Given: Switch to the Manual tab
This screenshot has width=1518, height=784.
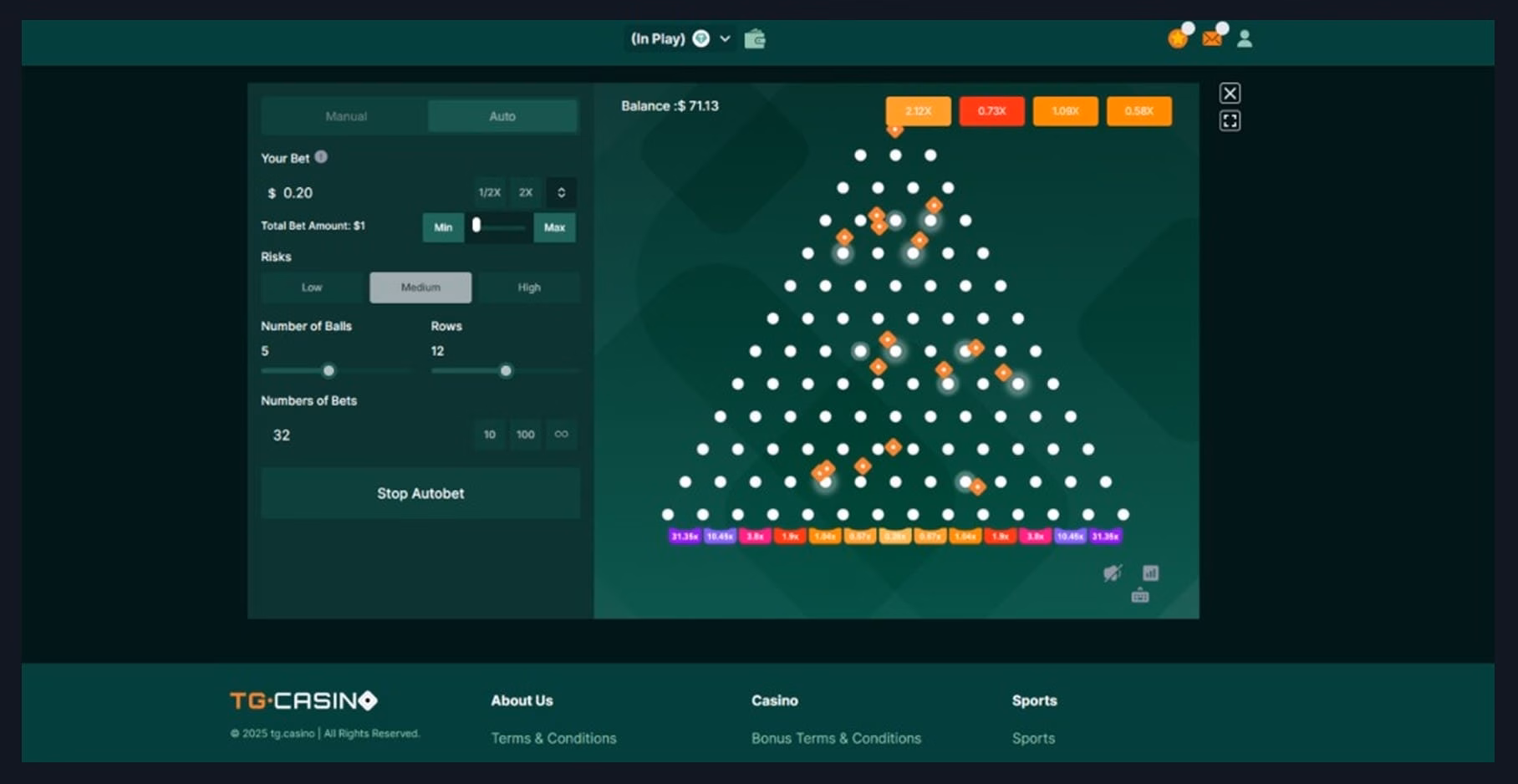Looking at the screenshot, I should coord(346,116).
